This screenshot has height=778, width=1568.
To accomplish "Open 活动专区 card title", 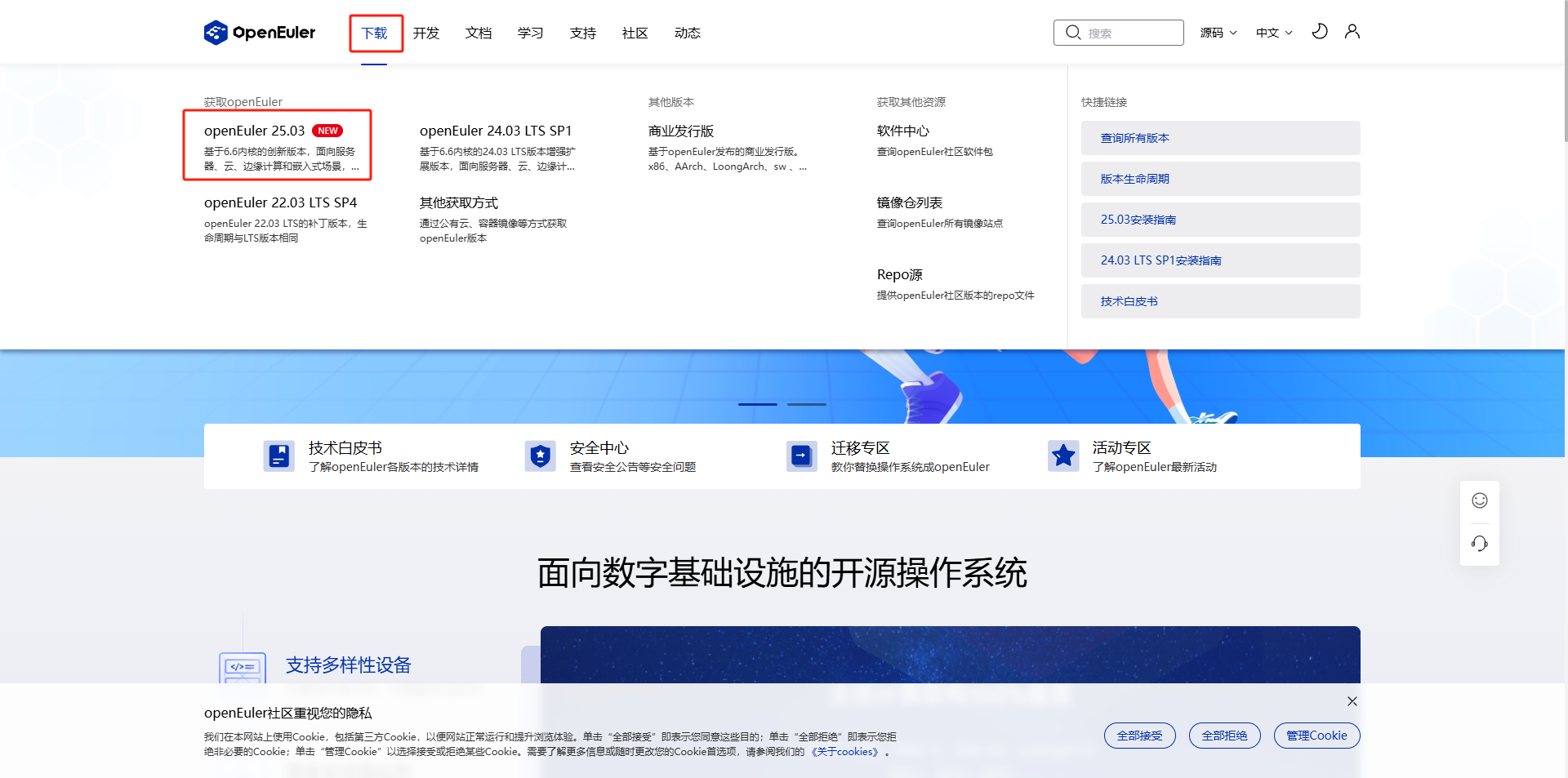I will point(1122,447).
